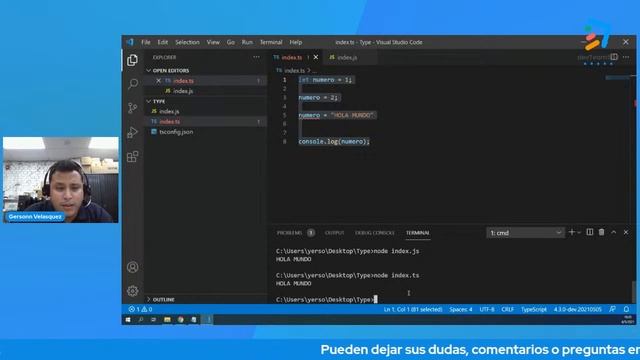Viewport: 640px width, 360px height.
Task: Switch to the Debug Console tab
Action: click(375, 233)
